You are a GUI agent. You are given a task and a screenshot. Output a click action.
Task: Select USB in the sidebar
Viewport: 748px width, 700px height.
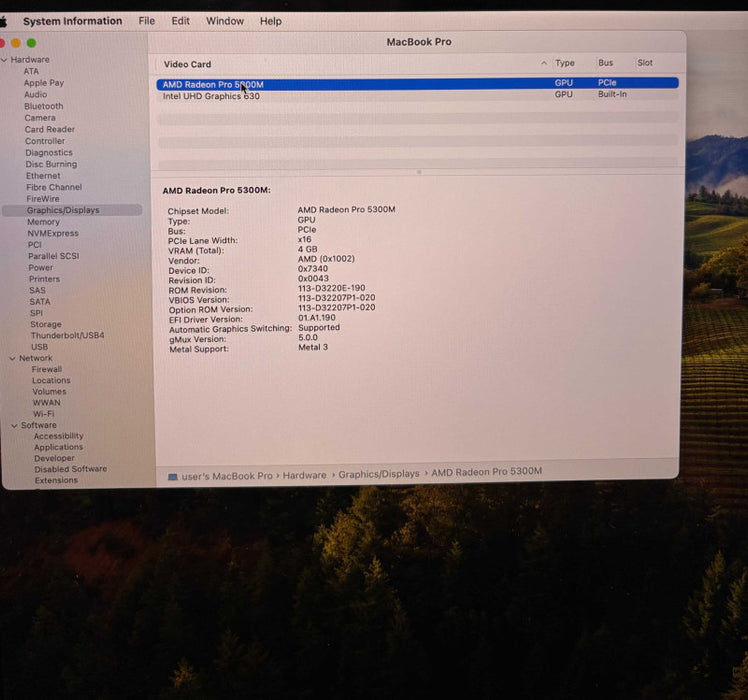(x=39, y=347)
